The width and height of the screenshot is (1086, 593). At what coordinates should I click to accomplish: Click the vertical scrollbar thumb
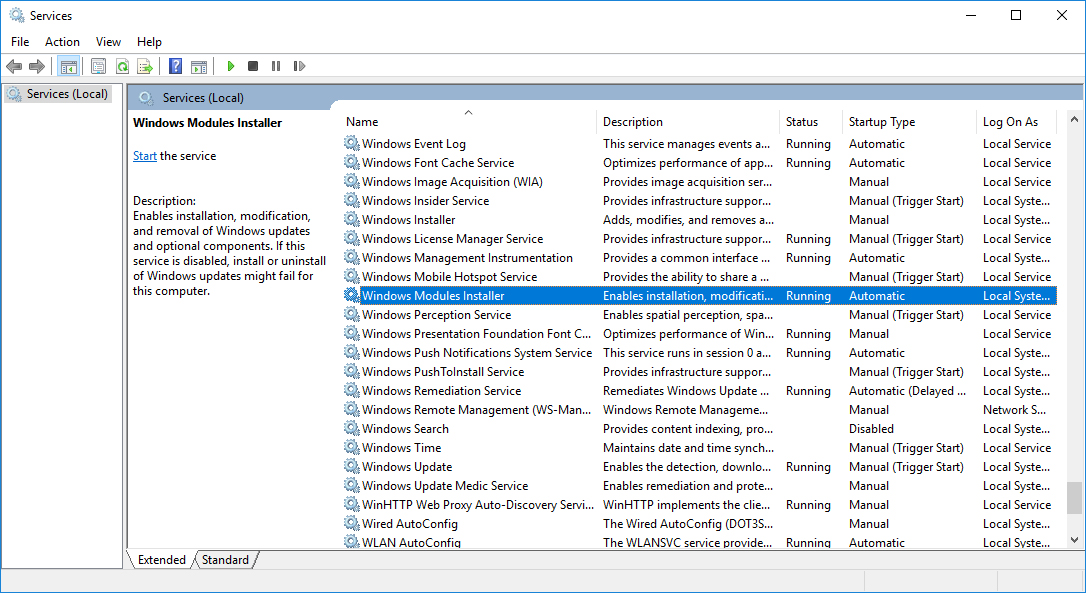pyautogui.click(x=1074, y=498)
